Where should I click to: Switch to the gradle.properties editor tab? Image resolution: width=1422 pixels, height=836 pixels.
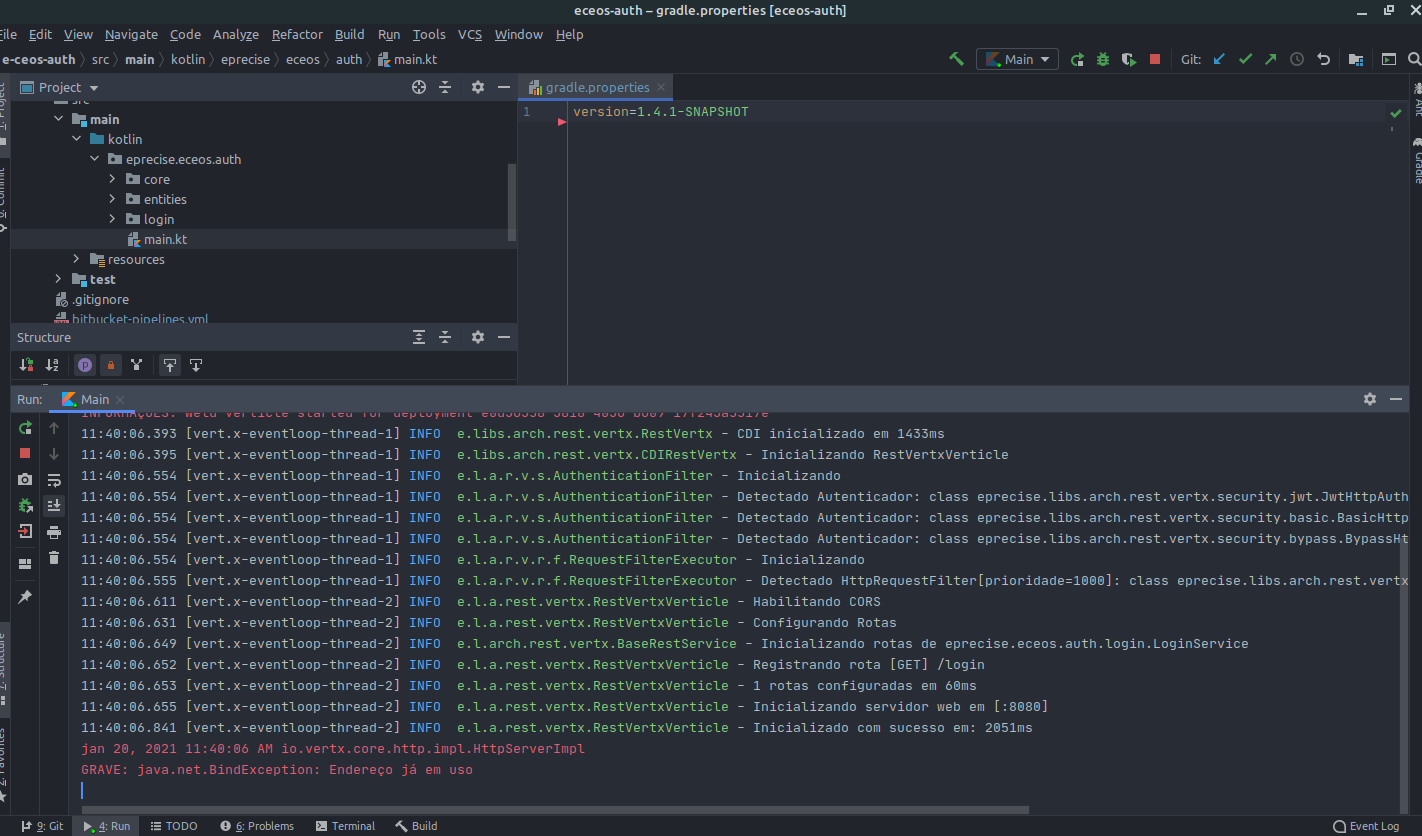pos(597,87)
